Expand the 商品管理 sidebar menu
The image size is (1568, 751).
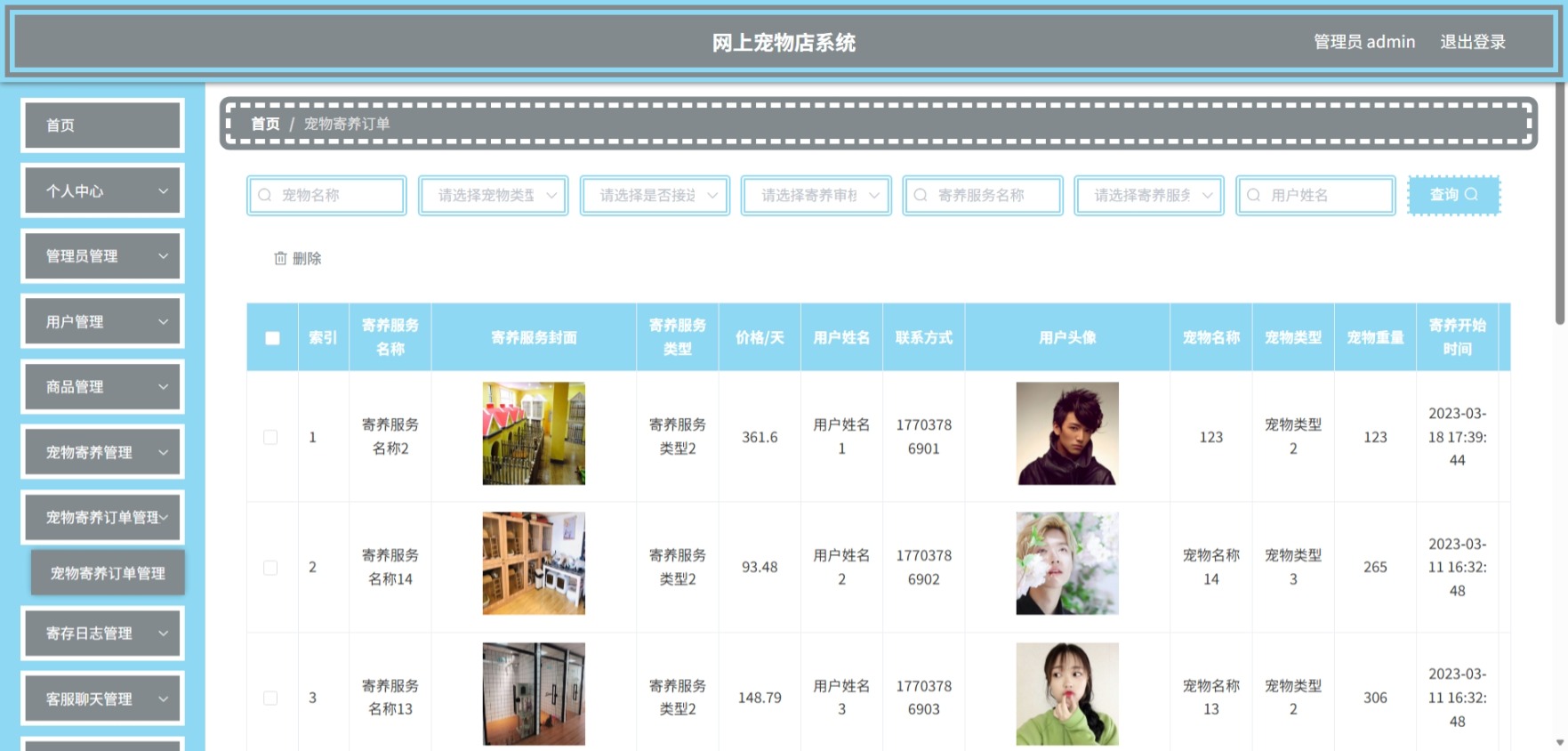coord(102,387)
